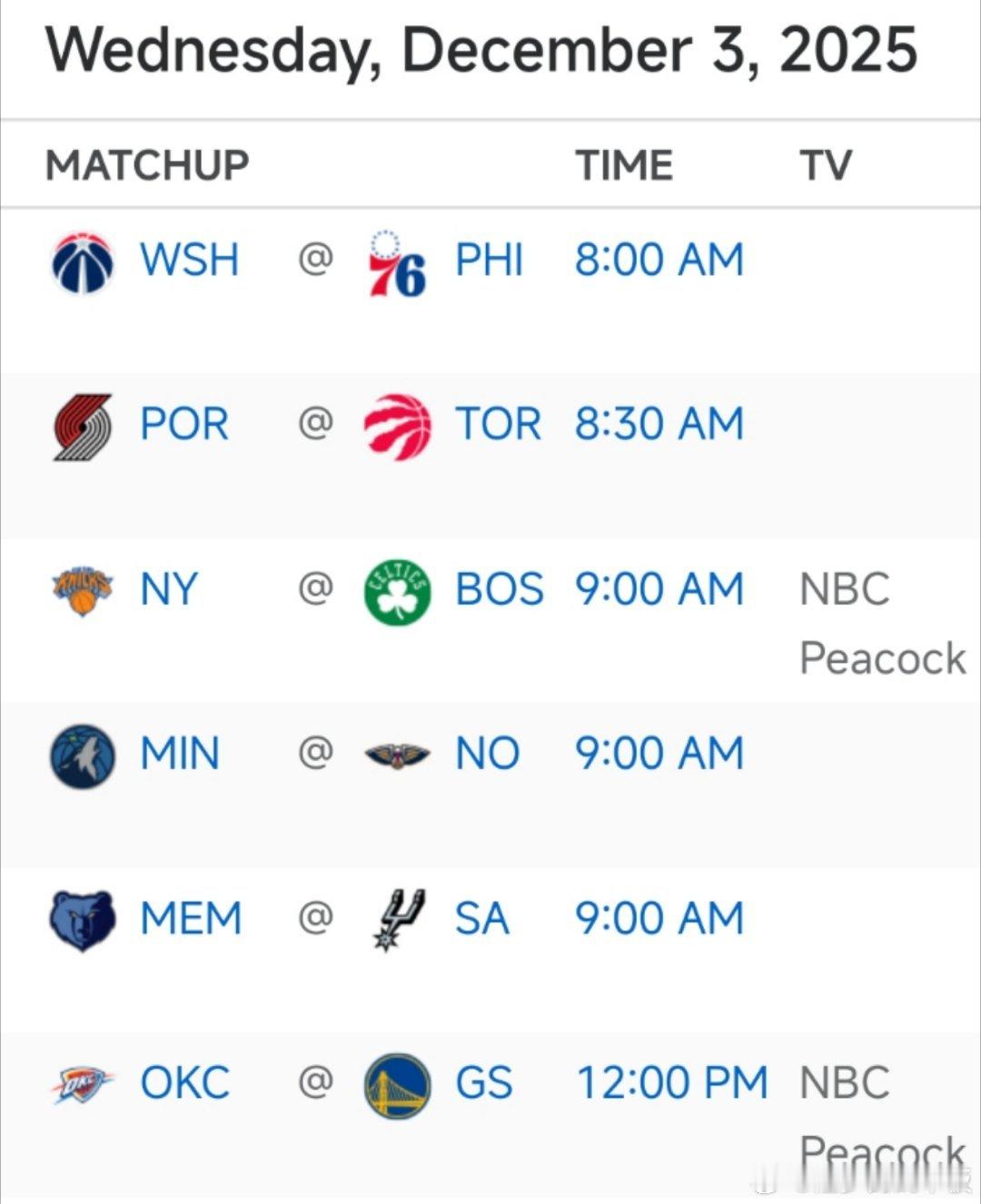Open the 8:30 AM game link

click(659, 424)
